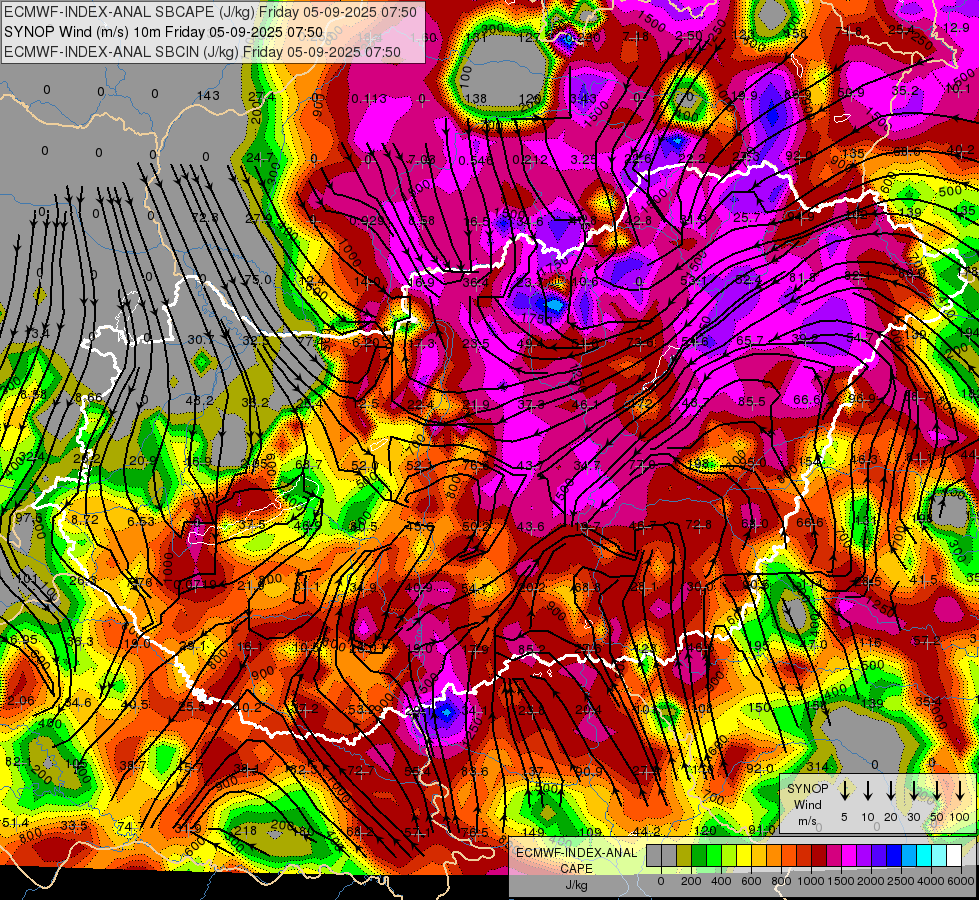Click the 314 value on the map

[x=817, y=766]
